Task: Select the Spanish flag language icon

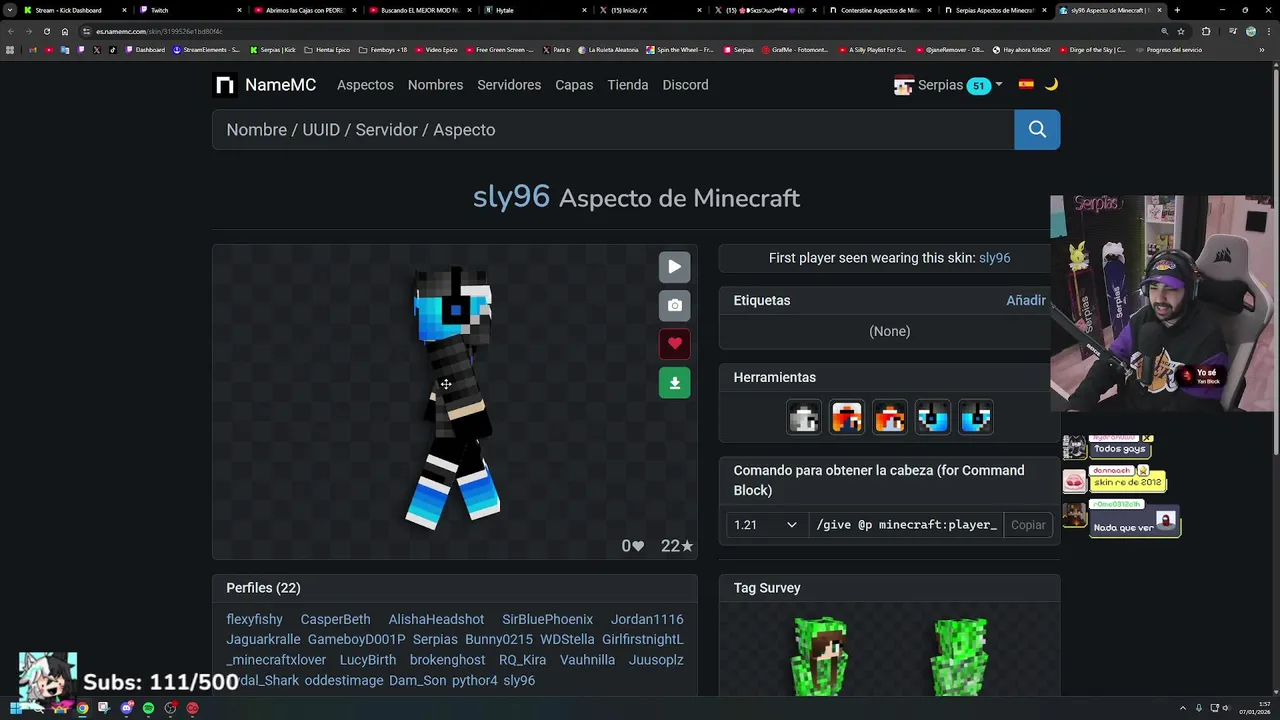Action: point(1026,85)
